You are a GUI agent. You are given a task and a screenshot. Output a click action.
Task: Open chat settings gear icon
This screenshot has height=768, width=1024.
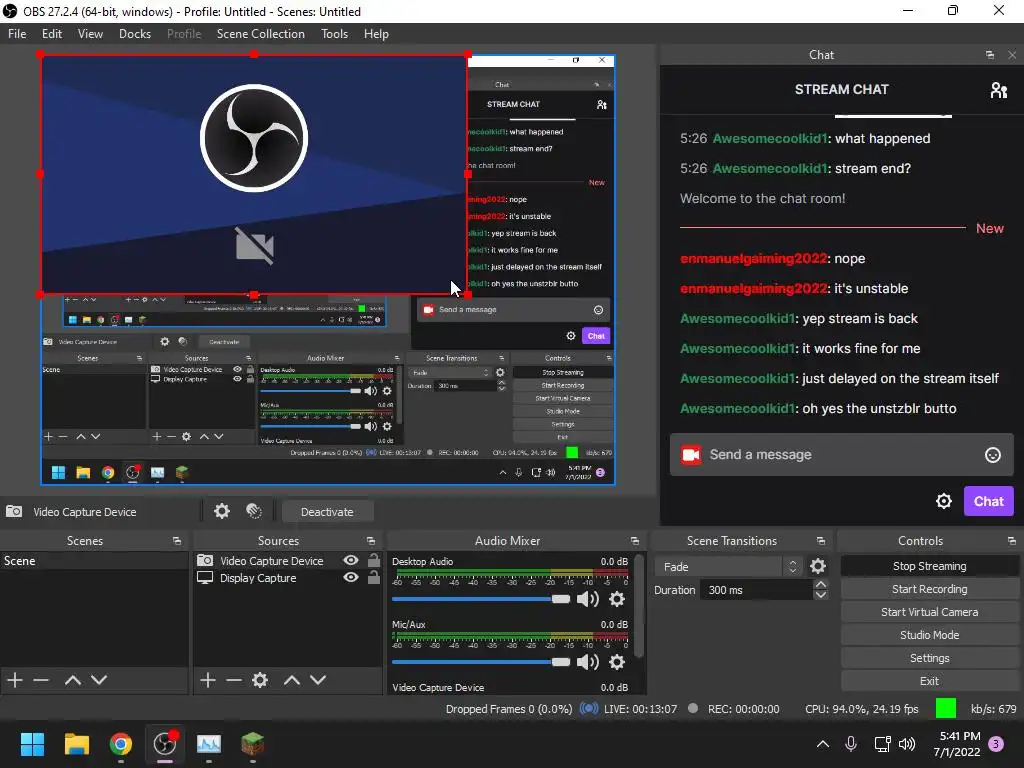click(x=944, y=501)
